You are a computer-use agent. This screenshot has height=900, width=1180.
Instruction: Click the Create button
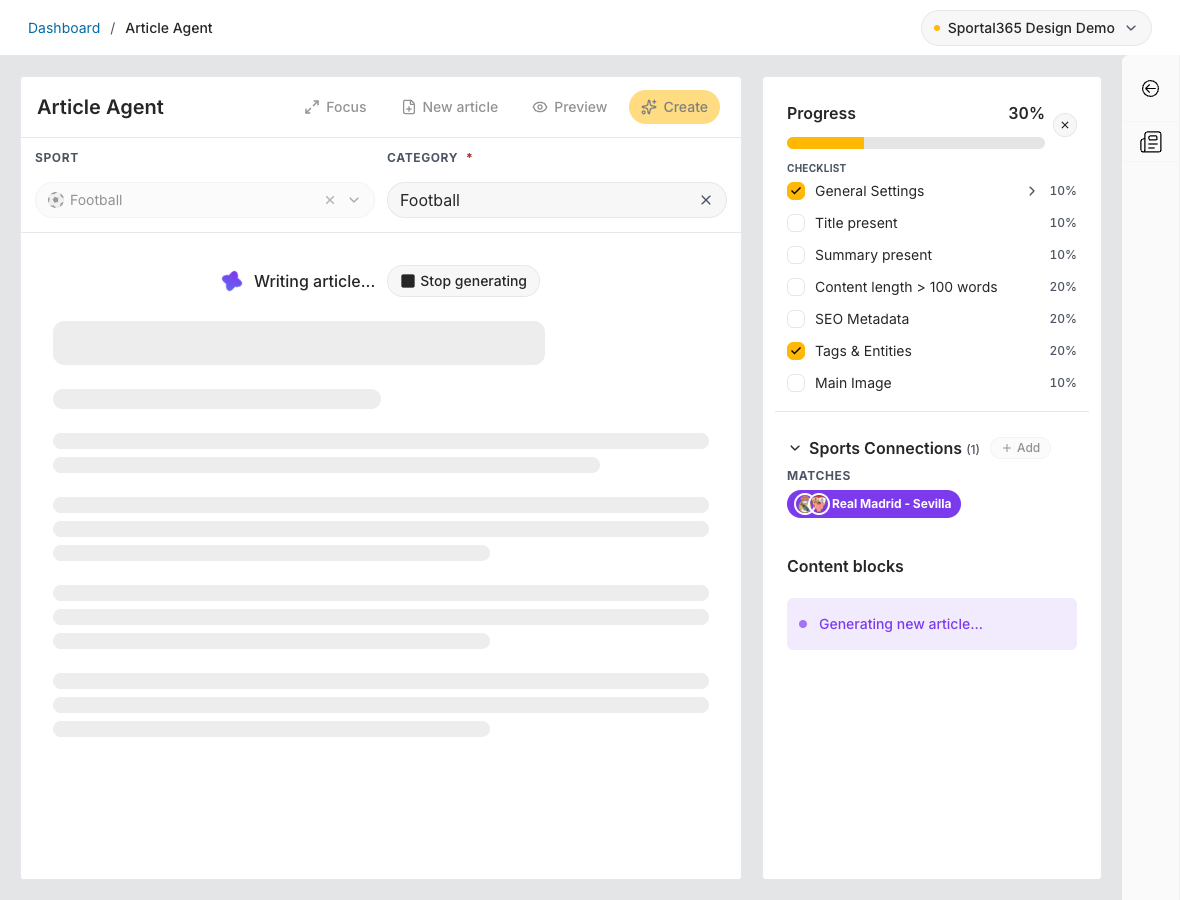coord(674,107)
